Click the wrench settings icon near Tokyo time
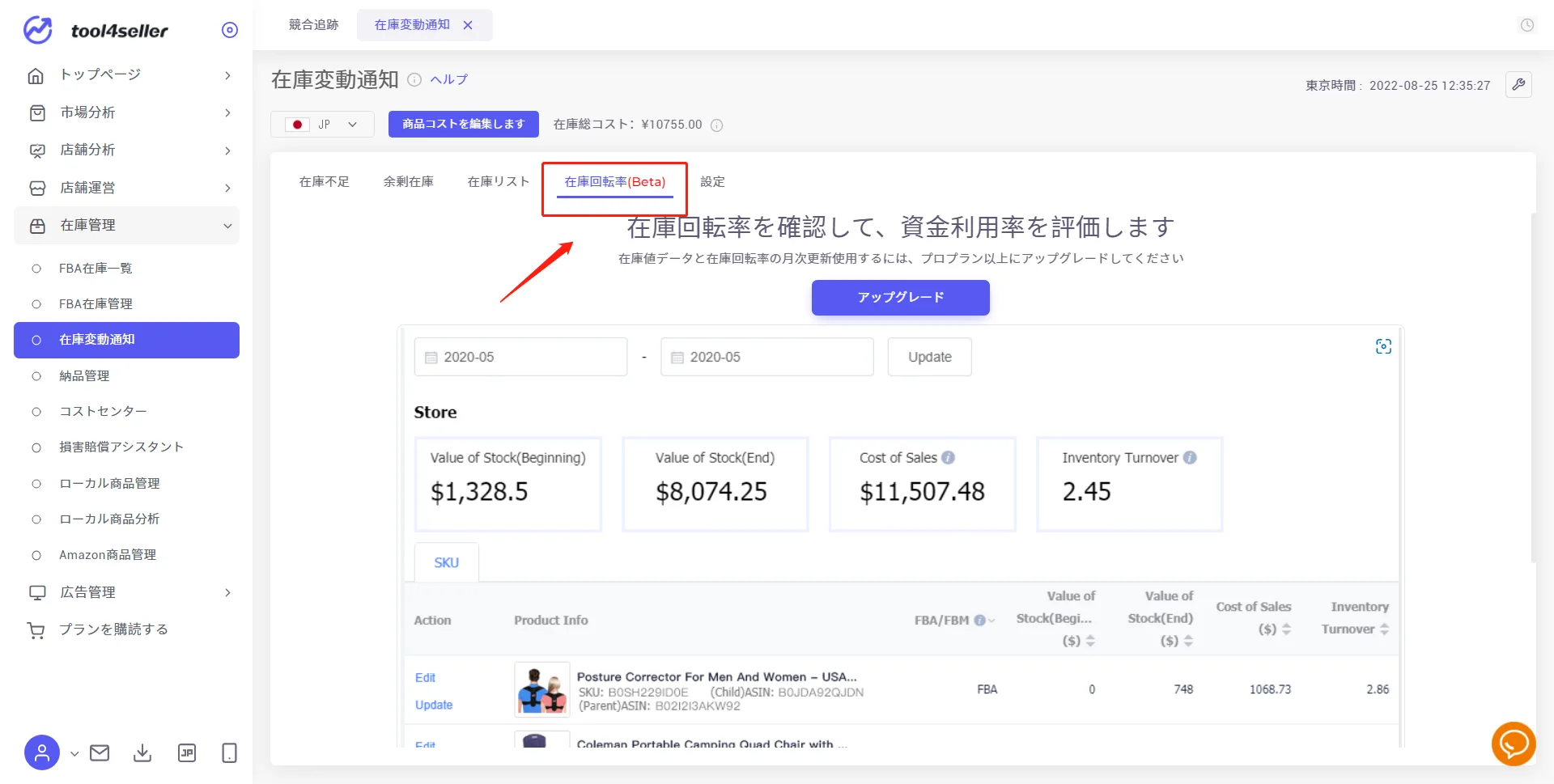This screenshot has height=784, width=1554. pos(1518,84)
